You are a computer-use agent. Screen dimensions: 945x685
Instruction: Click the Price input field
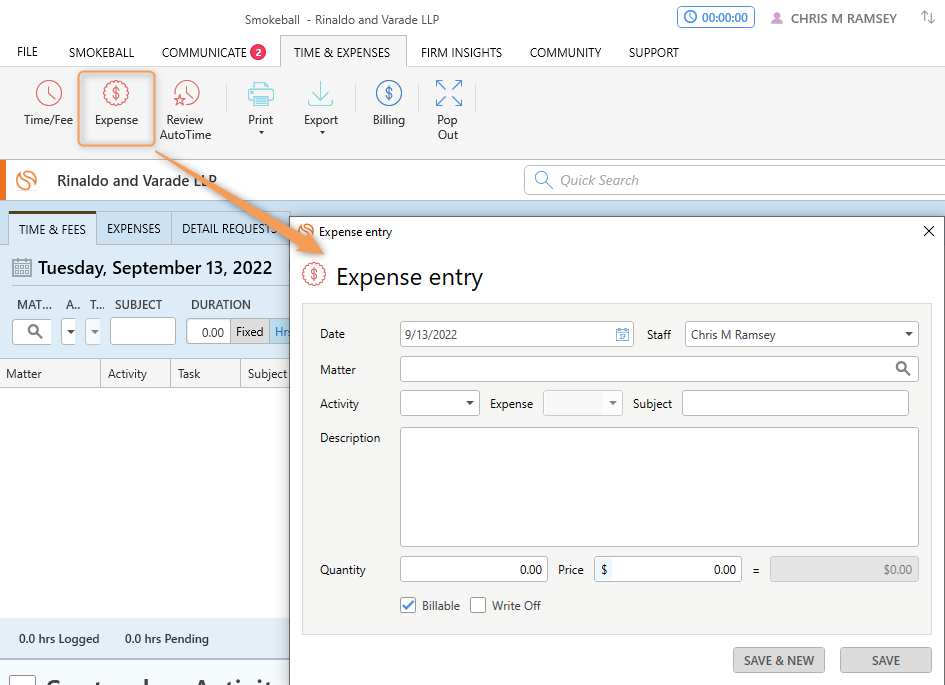[x=668, y=569]
